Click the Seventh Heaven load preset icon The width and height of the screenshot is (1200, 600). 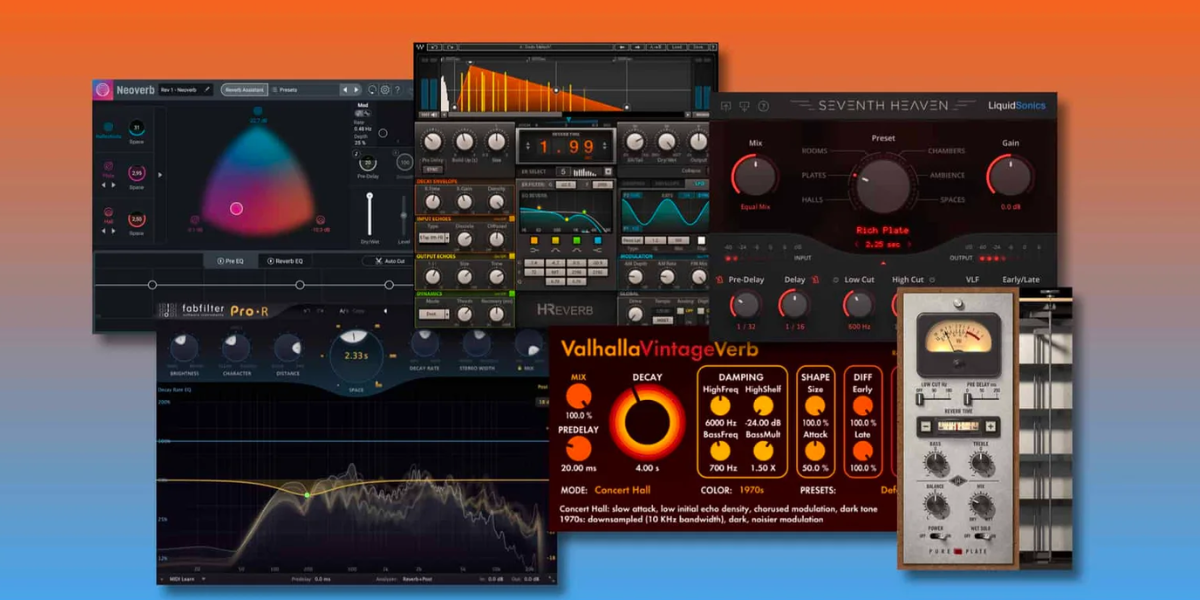(726, 106)
